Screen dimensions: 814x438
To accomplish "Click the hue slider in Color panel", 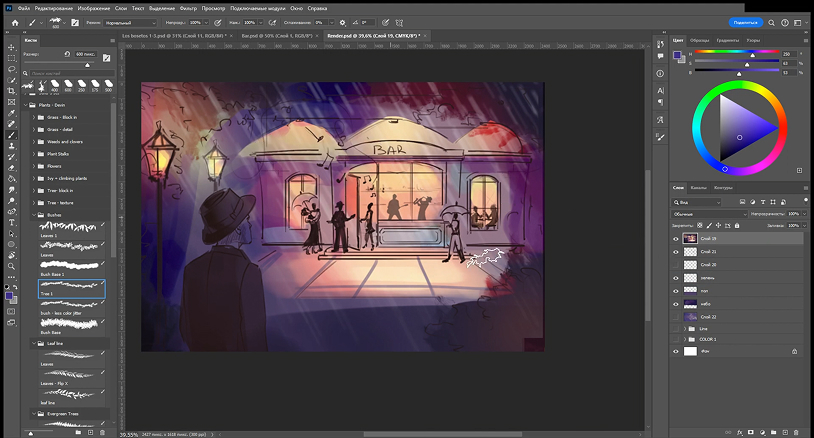I will pyautogui.click(x=738, y=53).
